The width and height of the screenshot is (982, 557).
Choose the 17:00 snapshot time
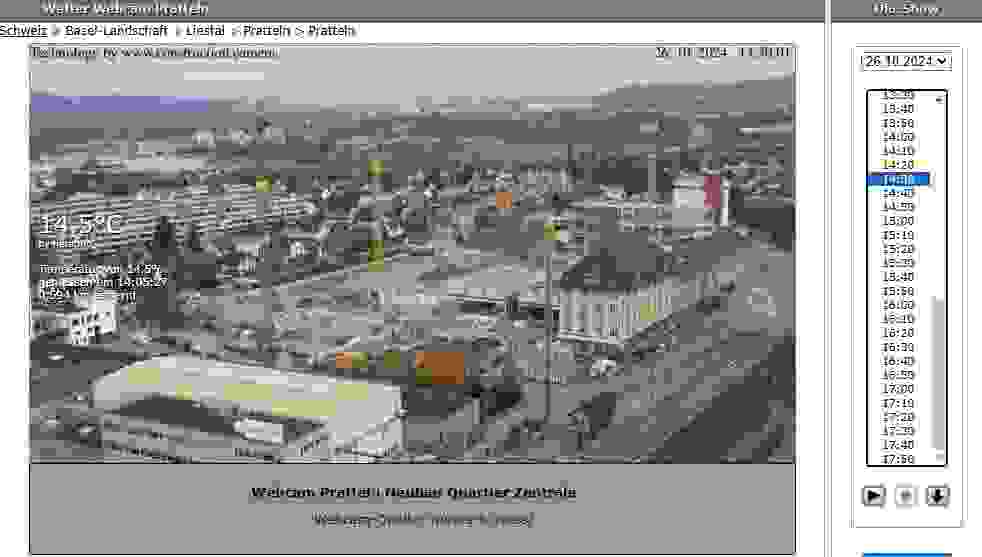(x=898, y=389)
